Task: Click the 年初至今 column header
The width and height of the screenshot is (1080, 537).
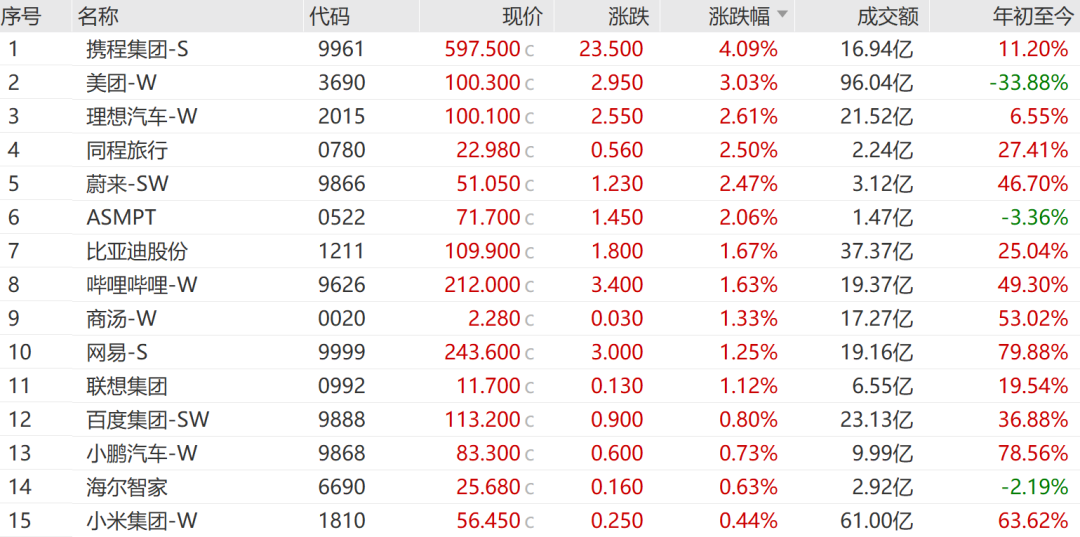Action: coord(1030,16)
